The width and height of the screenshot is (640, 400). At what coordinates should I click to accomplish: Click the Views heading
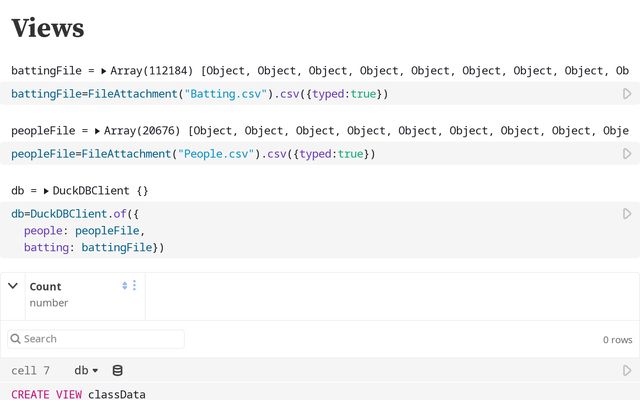click(x=47, y=28)
